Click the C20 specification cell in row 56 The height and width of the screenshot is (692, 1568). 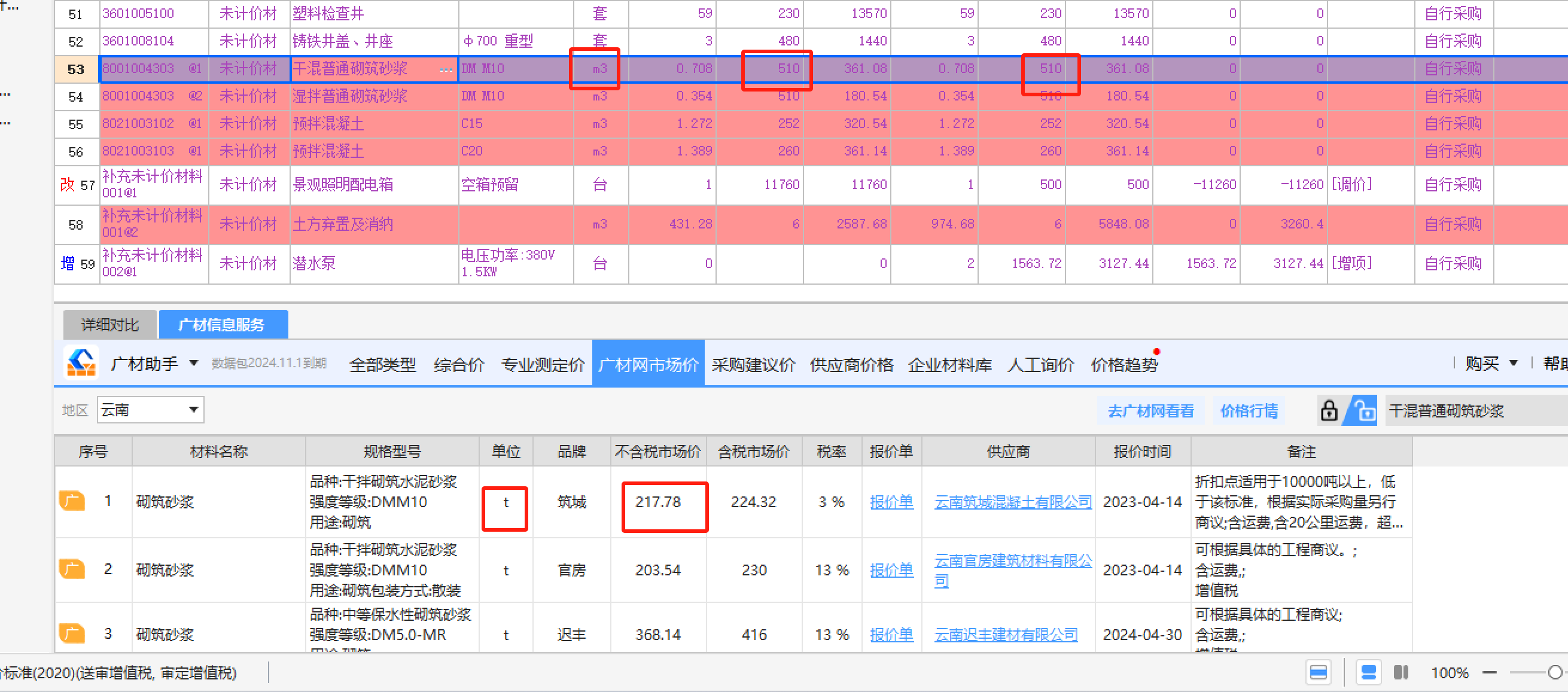pyautogui.click(x=516, y=151)
